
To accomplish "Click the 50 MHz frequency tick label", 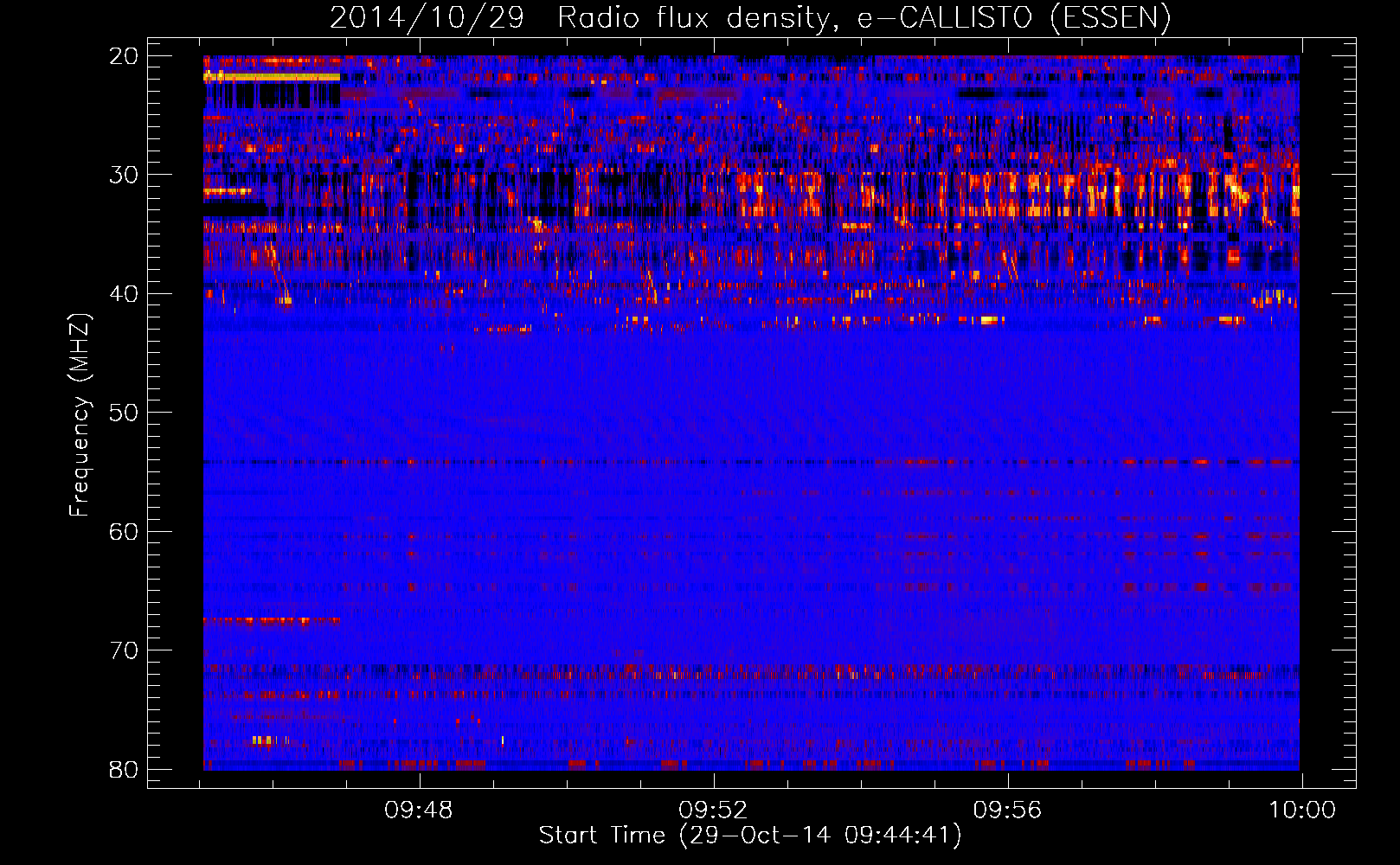I will 124,413.
